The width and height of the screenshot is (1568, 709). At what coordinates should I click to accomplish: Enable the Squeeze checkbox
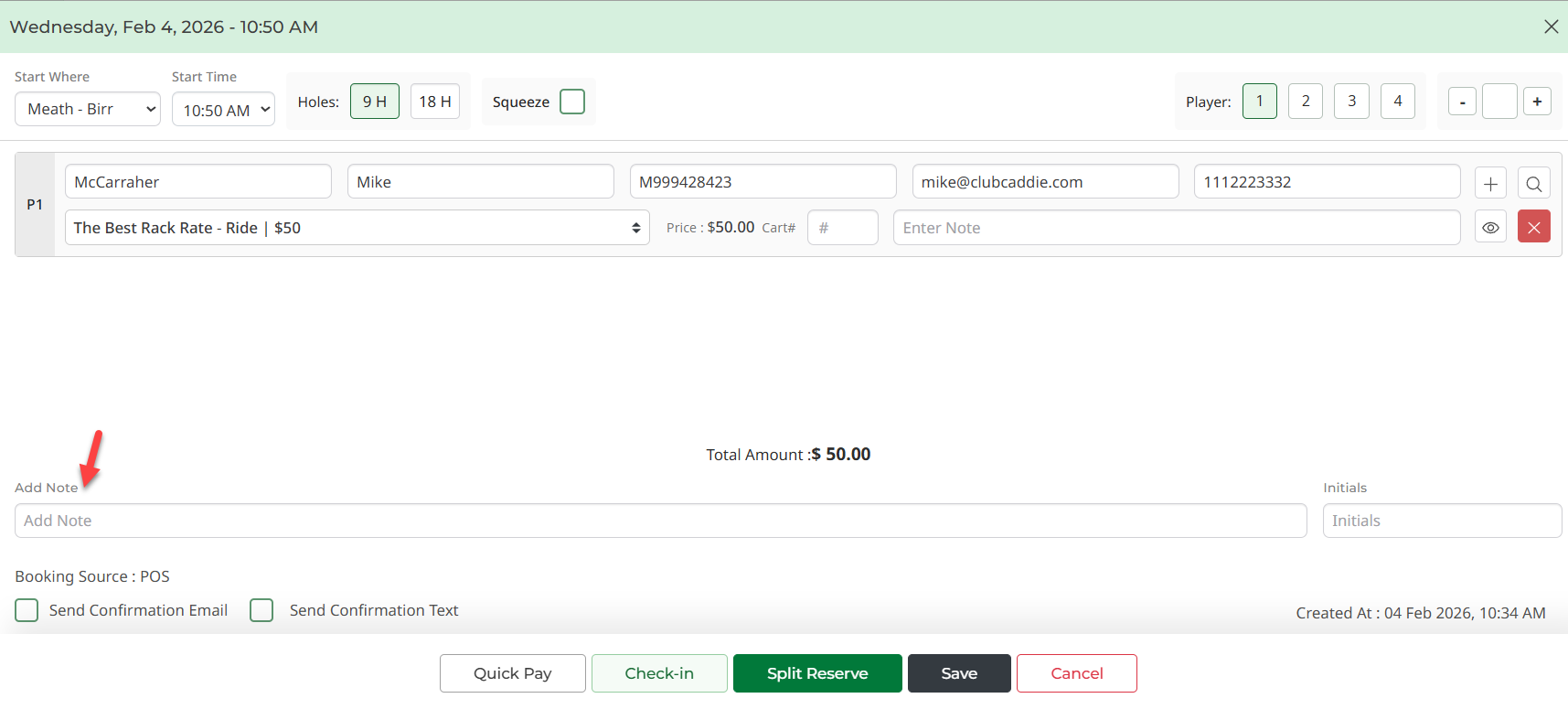coord(572,102)
